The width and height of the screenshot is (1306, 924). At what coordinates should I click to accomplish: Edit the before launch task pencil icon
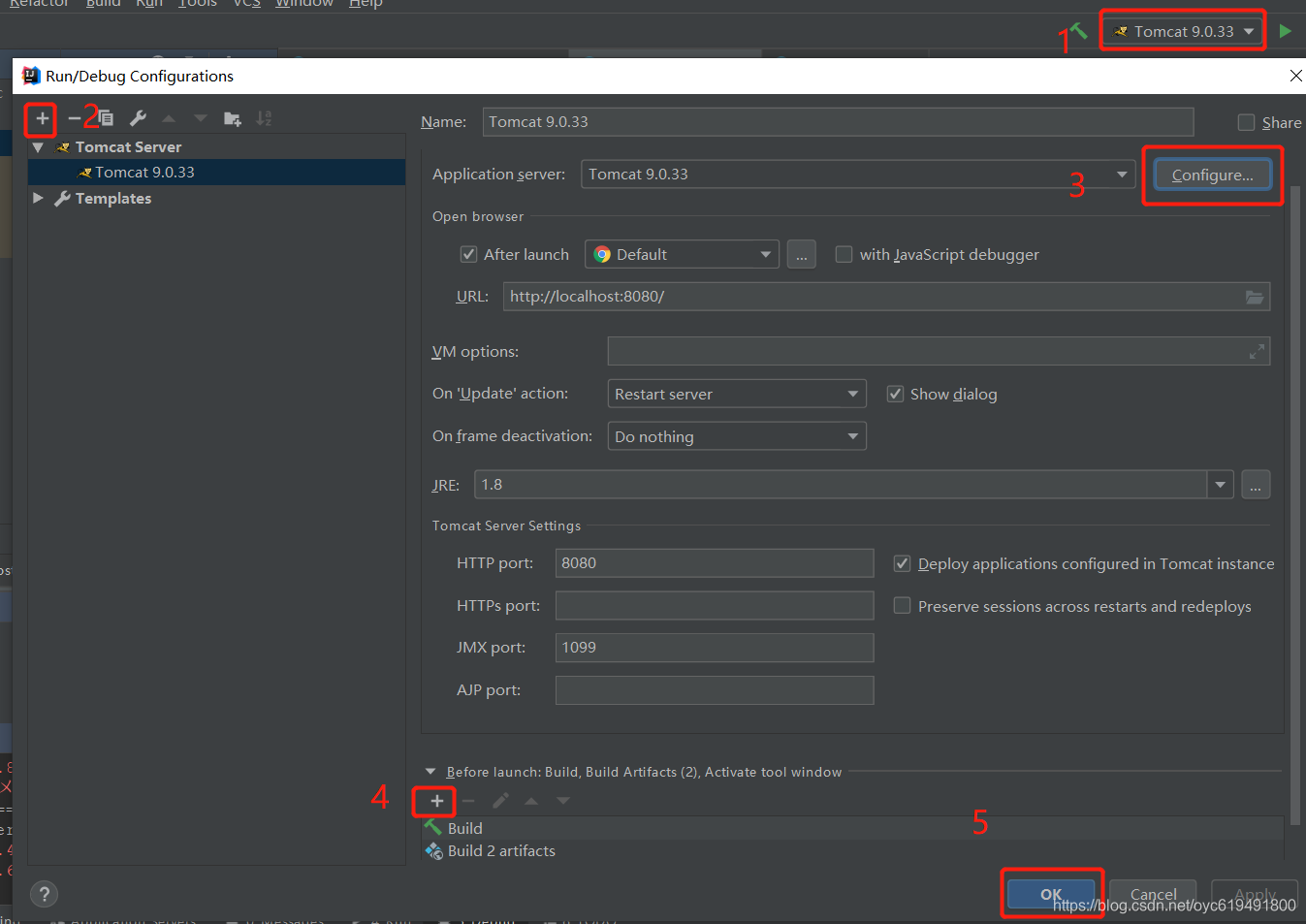(x=500, y=801)
